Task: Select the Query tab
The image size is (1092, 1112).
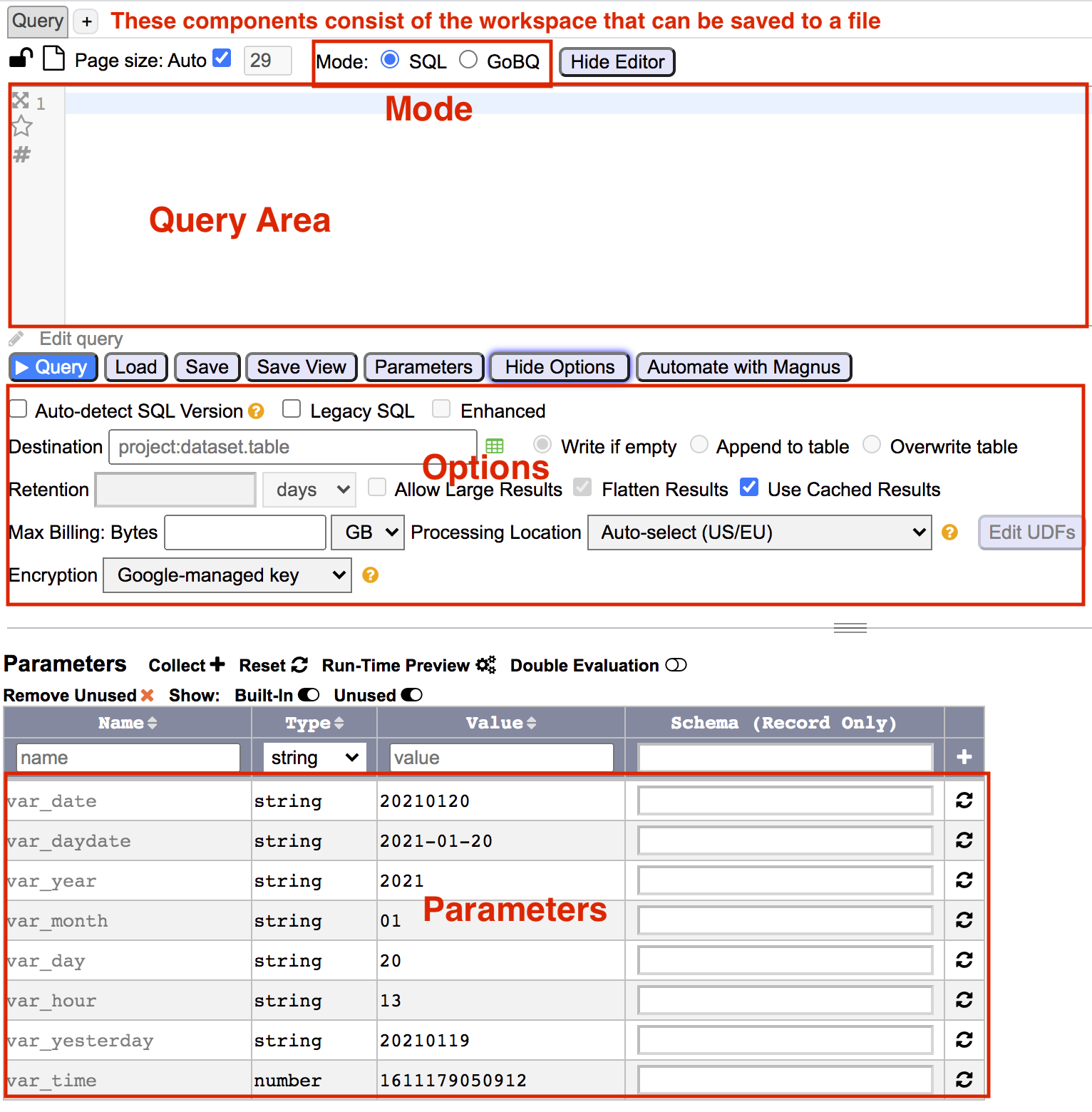Action: (x=38, y=21)
